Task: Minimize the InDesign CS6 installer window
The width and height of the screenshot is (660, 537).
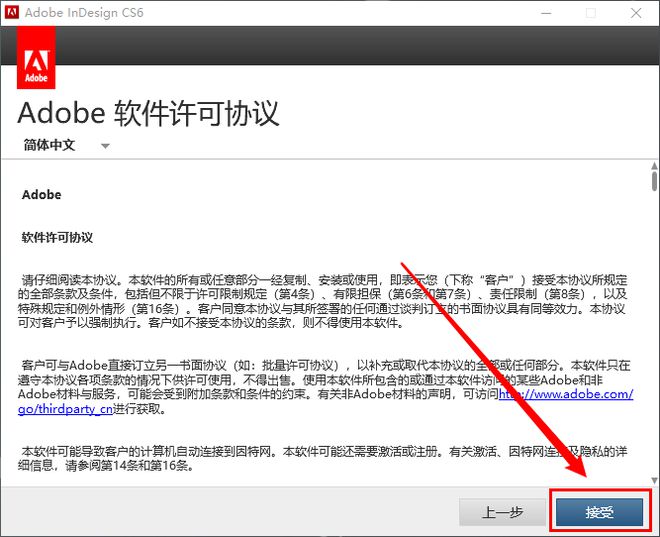Action: [x=546, y=13]
